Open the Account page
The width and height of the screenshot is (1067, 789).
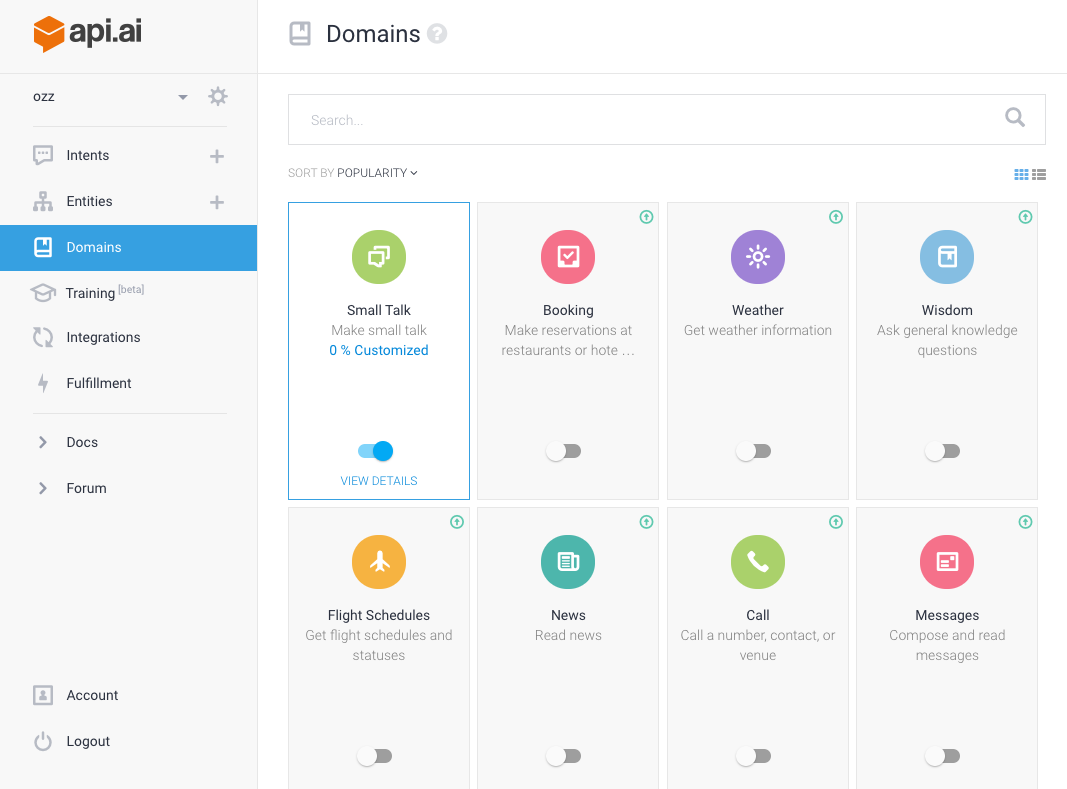[x=92, y=695]
